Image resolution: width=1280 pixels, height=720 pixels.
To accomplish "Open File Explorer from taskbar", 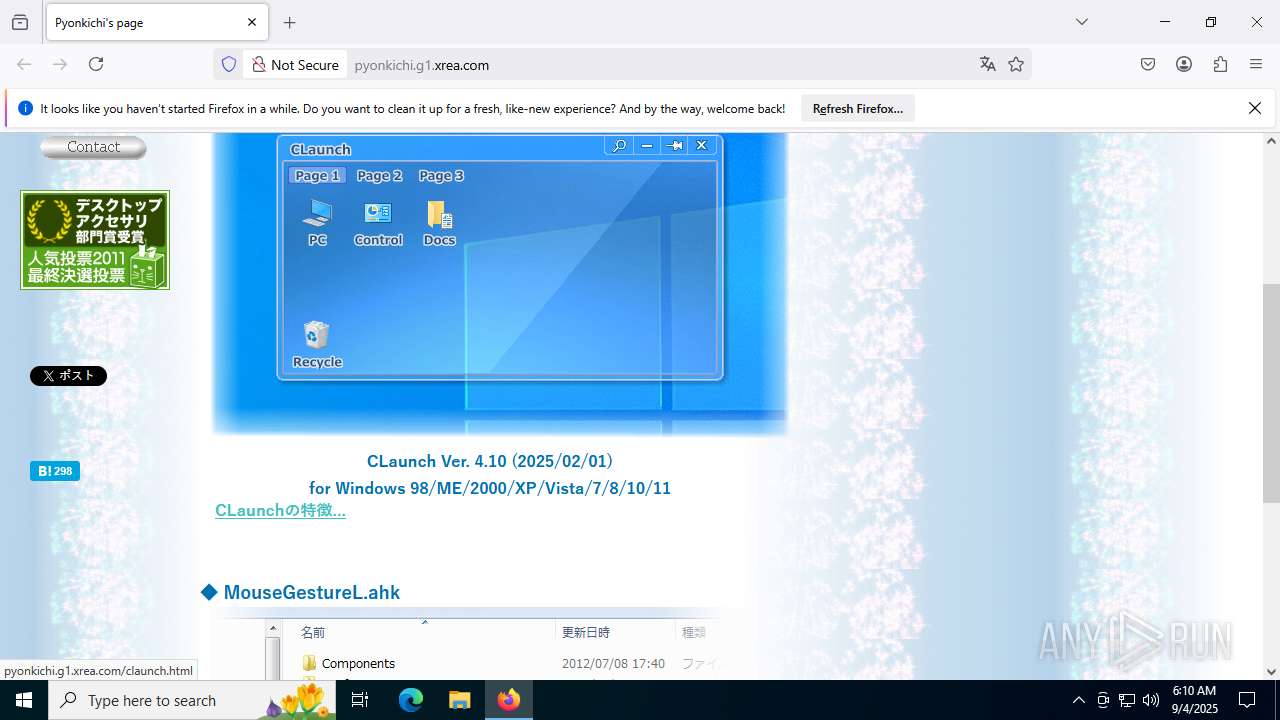I will pyautogui.click(x=459, y=700).
